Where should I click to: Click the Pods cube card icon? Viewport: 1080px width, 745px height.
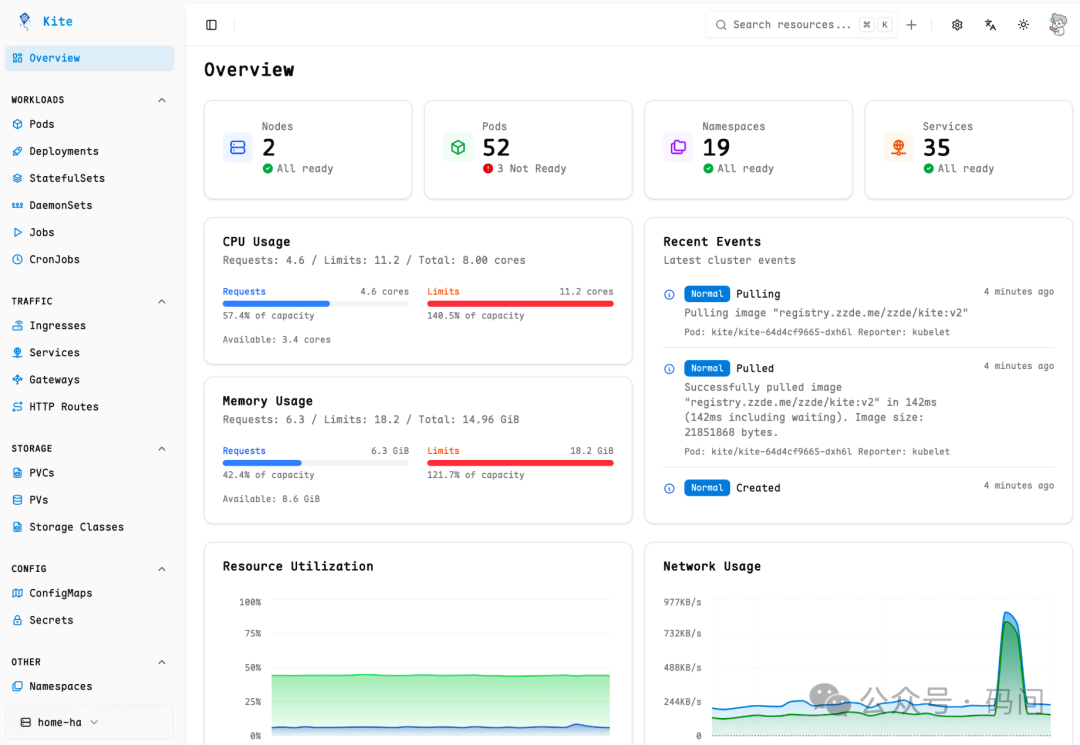pos(458,148)
